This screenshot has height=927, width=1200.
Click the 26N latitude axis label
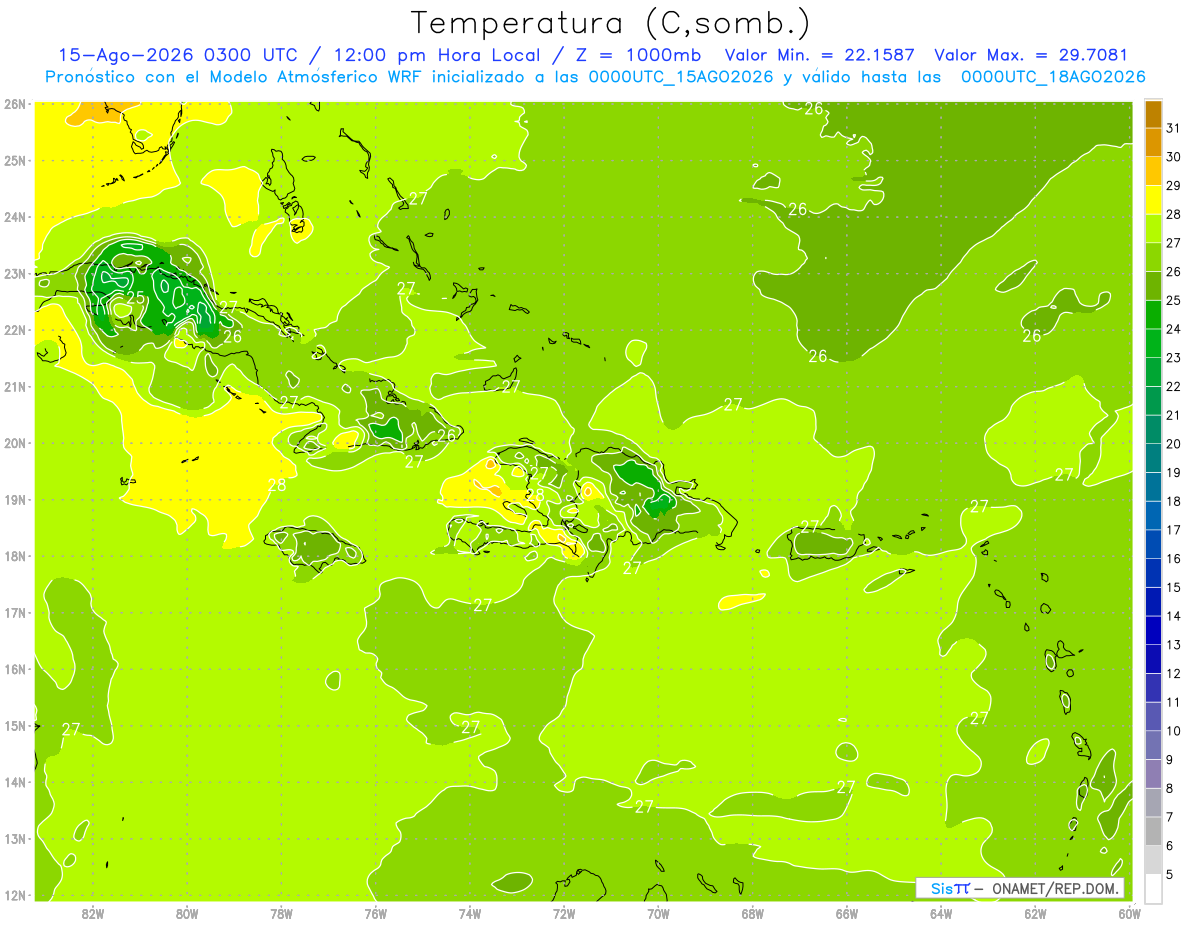(14, 104)
